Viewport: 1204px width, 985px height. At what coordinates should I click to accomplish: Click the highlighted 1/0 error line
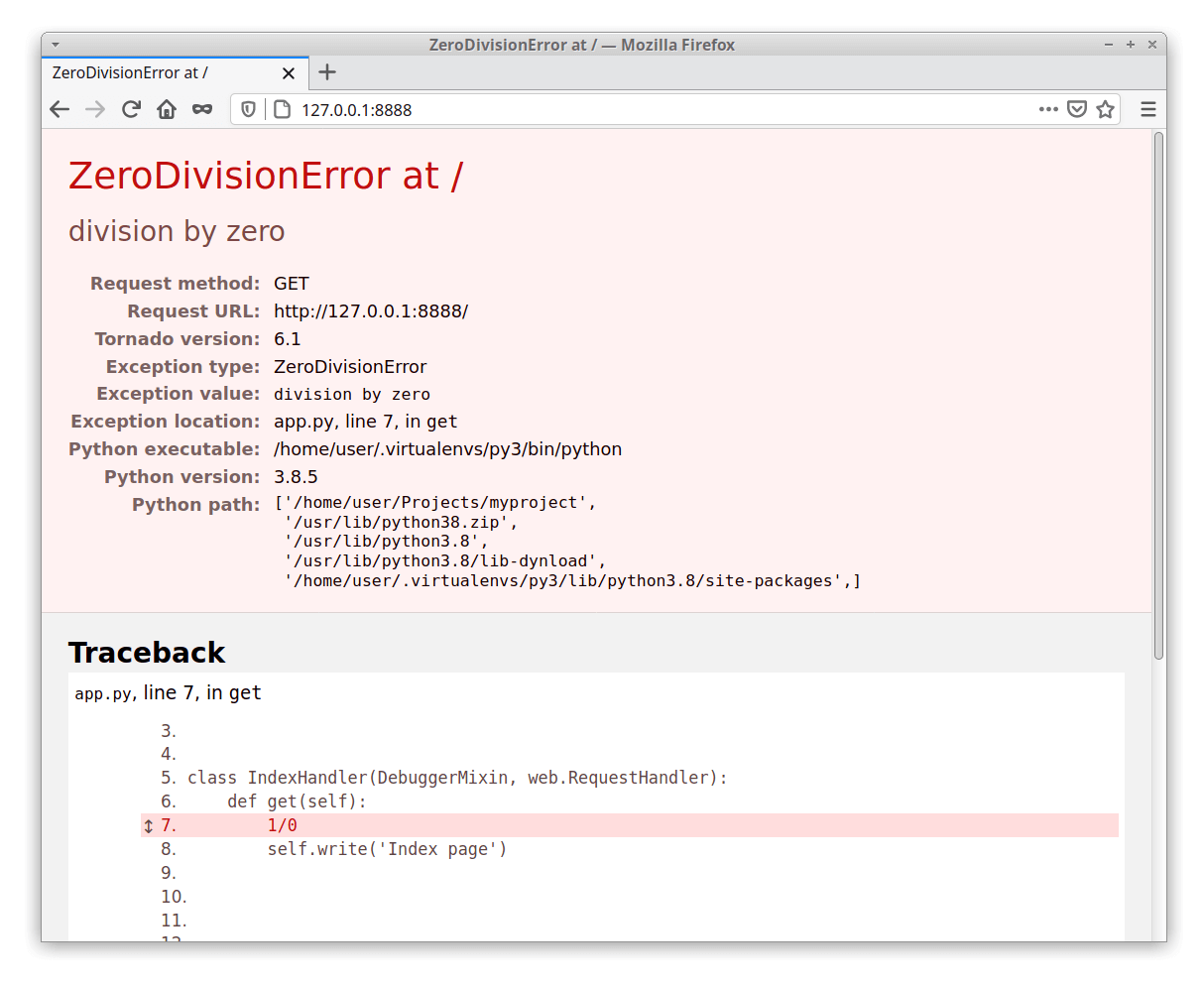[283, 824]
